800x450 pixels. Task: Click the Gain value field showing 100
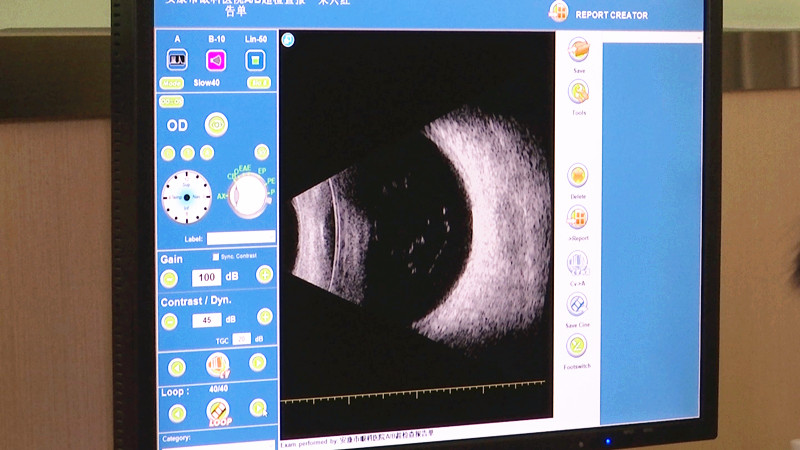click(207, 277)
